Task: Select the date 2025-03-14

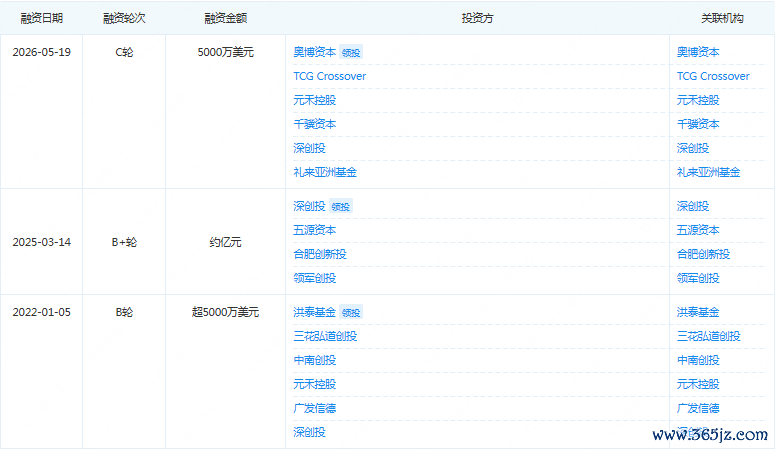Action: tap(42, 242)
